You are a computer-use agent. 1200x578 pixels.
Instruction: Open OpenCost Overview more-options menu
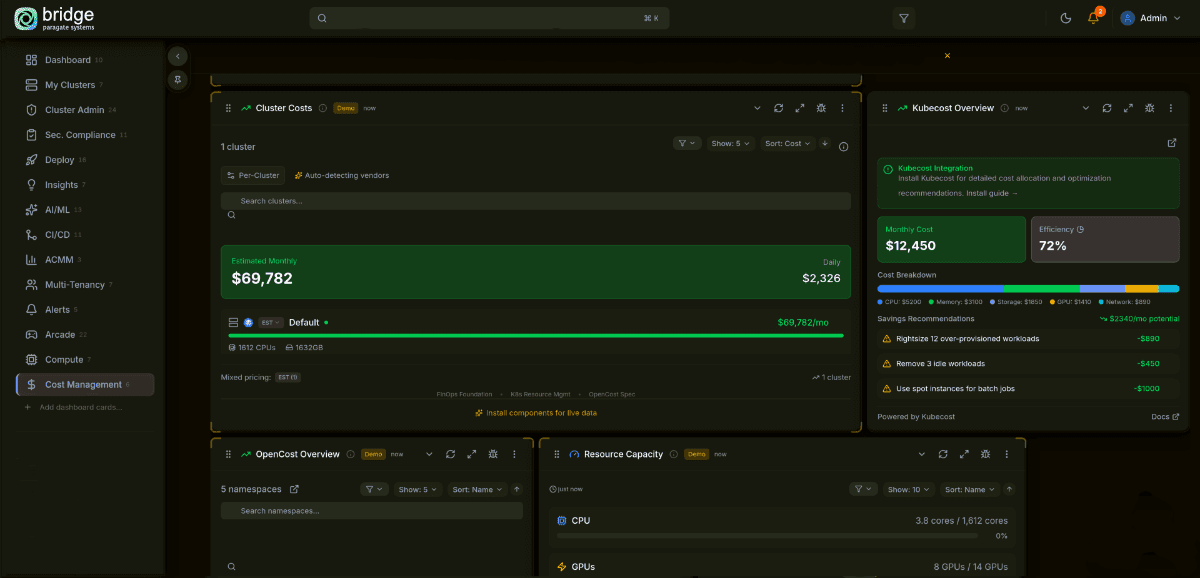point(514,454)
